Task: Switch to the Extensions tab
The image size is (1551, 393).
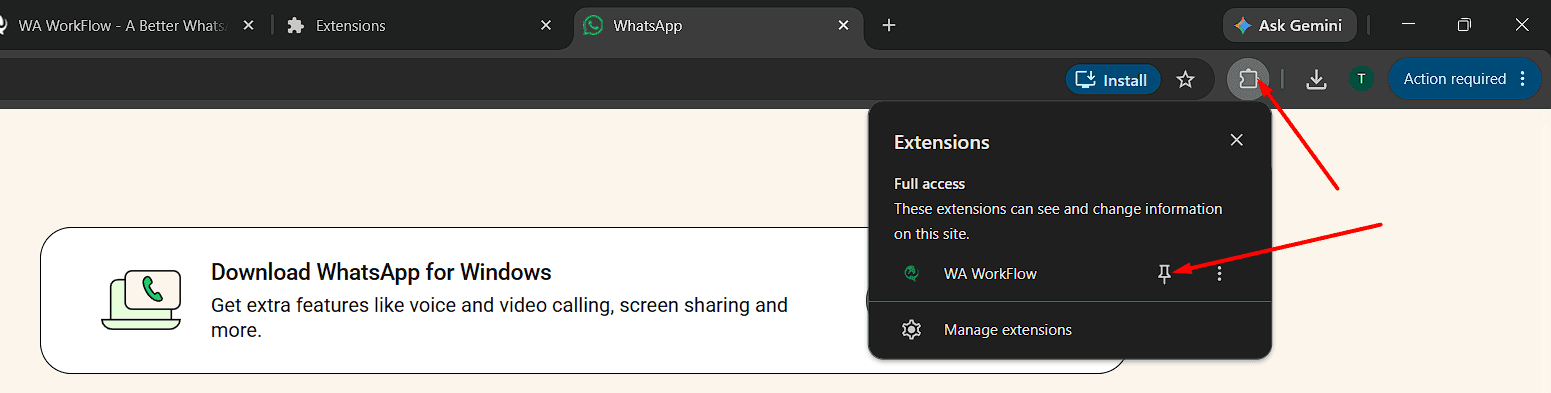Action: [x=420, y=26]
